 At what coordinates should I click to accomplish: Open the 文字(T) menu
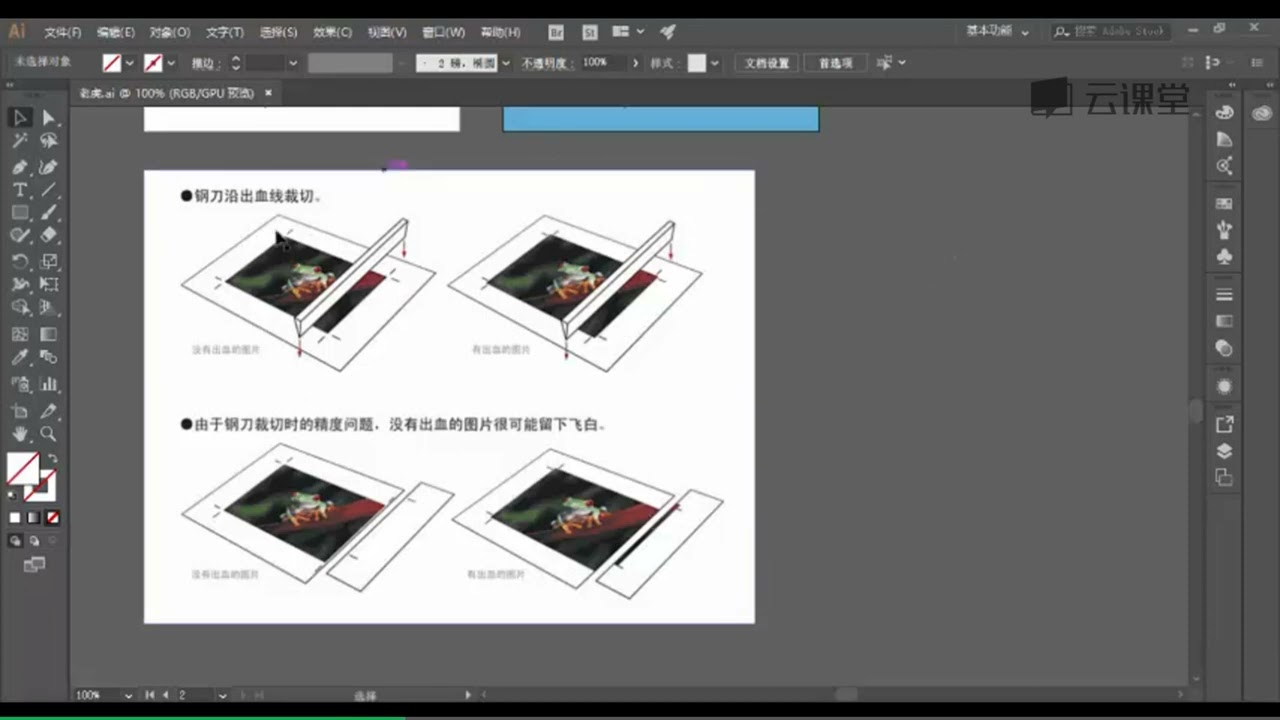click(x=224, y=32)
